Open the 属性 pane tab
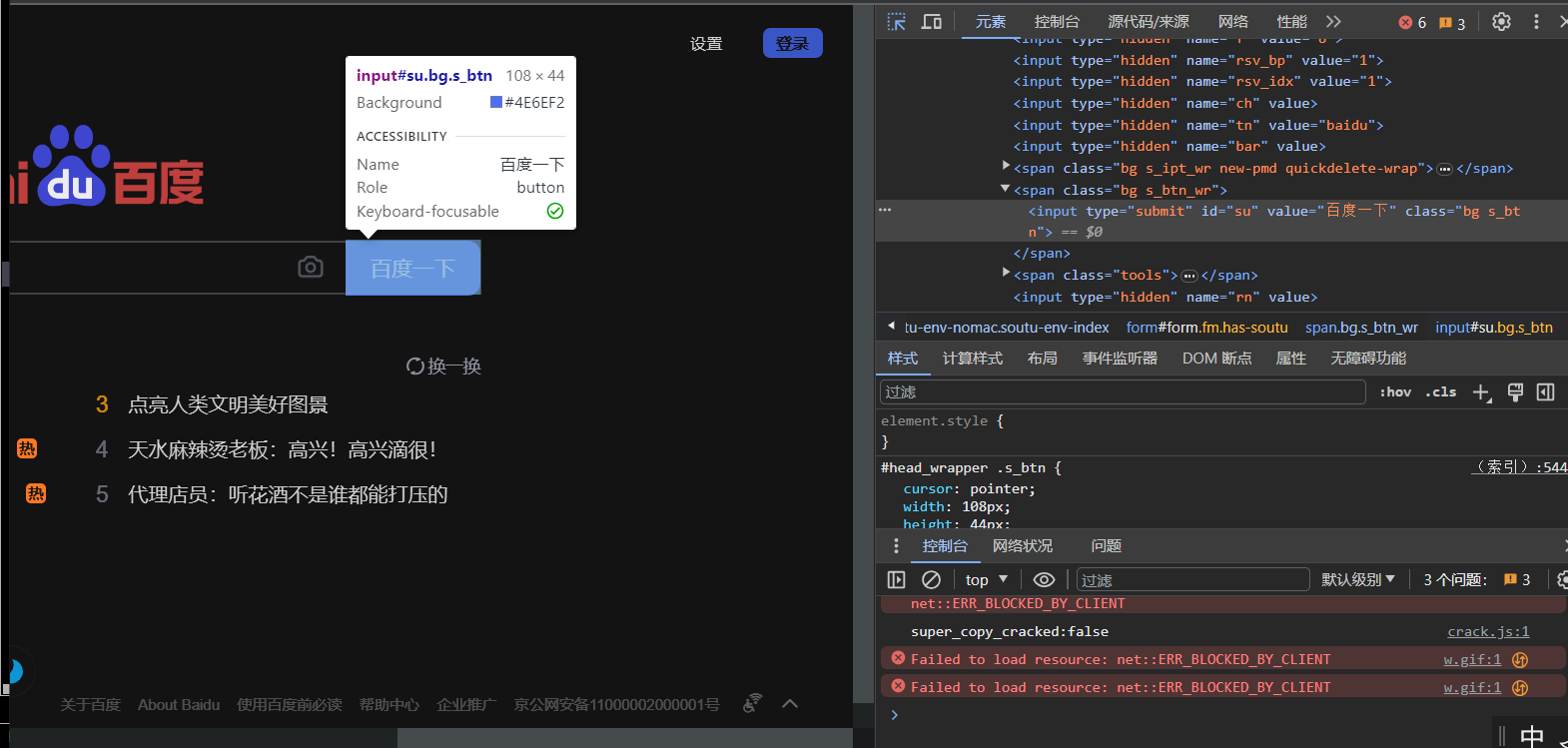The width and height of the screenshot is (1568, 748). [1291, 359]
